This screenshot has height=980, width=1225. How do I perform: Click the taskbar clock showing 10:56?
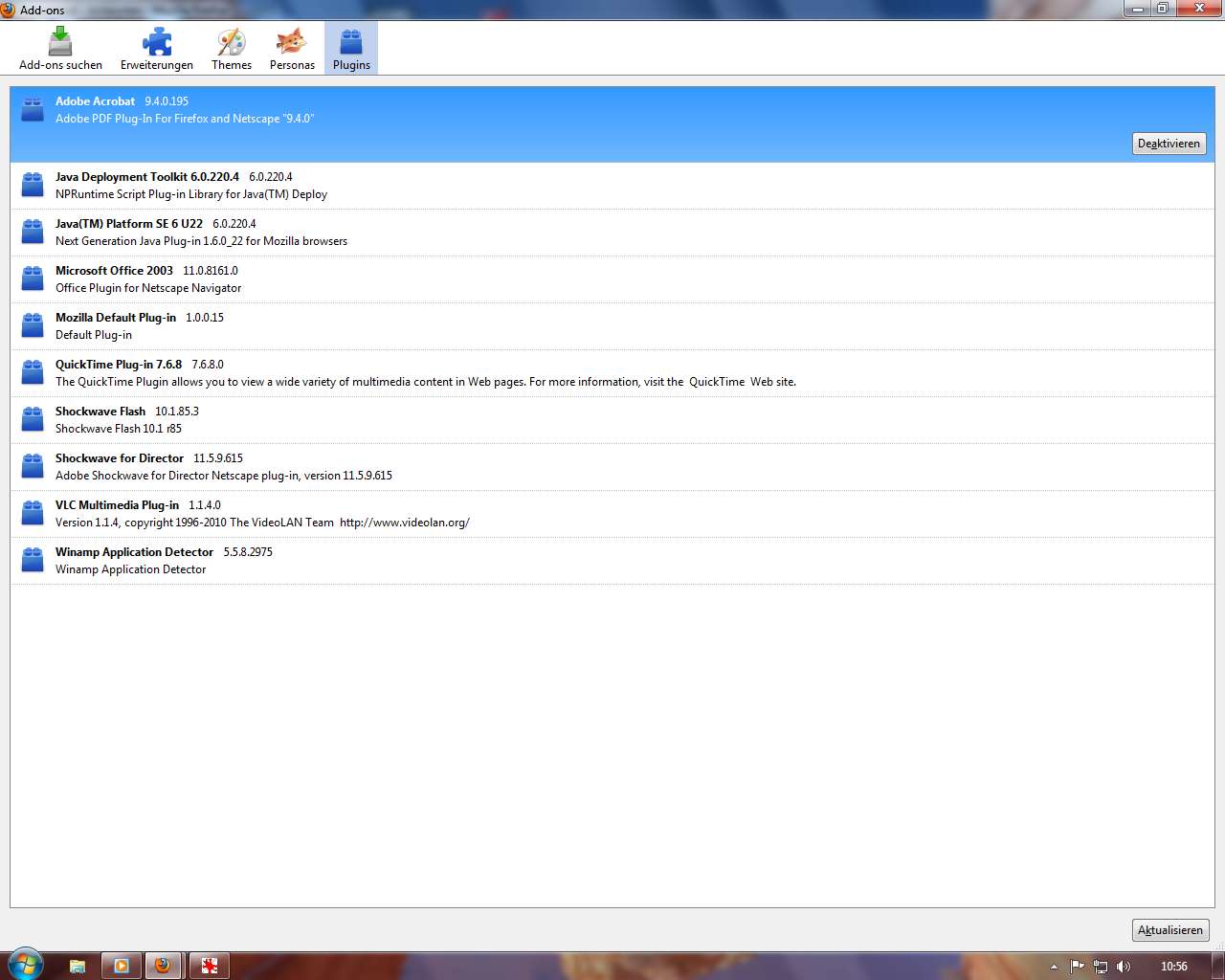click(1173, 967)
